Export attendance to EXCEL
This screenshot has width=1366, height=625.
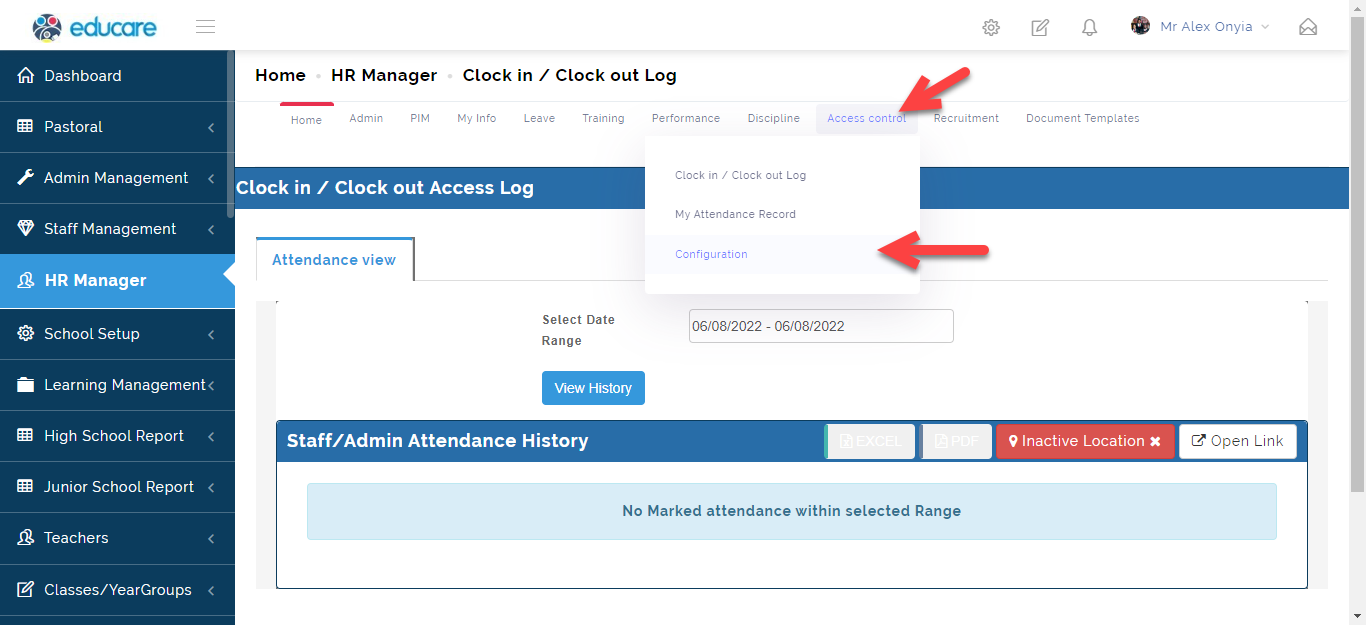pos(870,441)
